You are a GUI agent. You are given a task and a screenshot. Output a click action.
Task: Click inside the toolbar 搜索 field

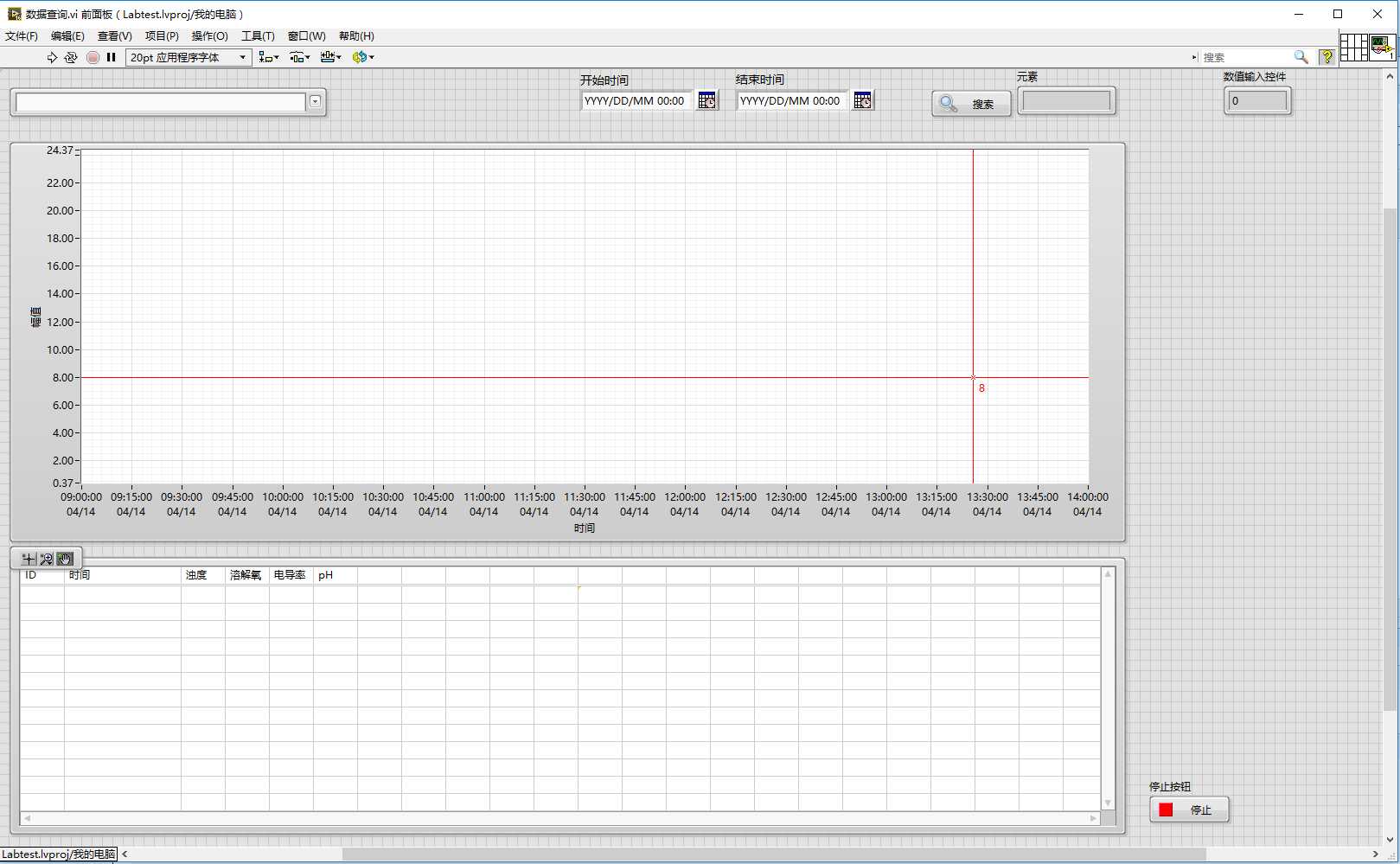[x=1245, y=57]
